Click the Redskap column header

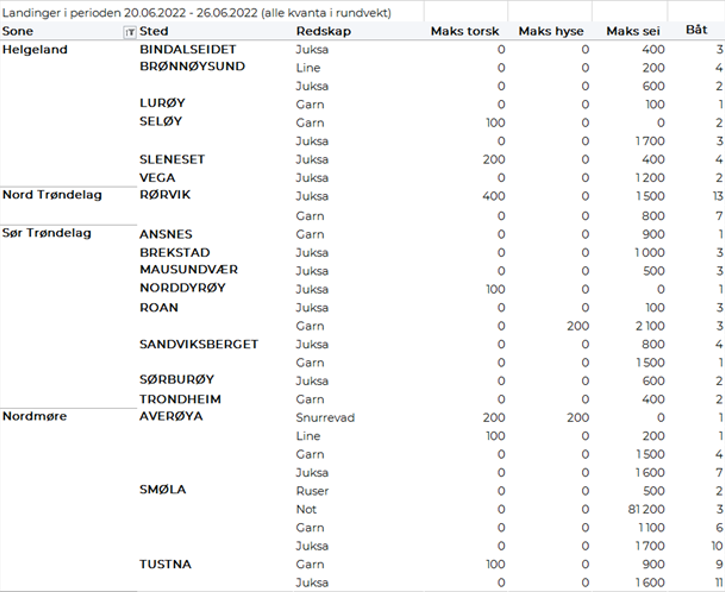point(323,32)
